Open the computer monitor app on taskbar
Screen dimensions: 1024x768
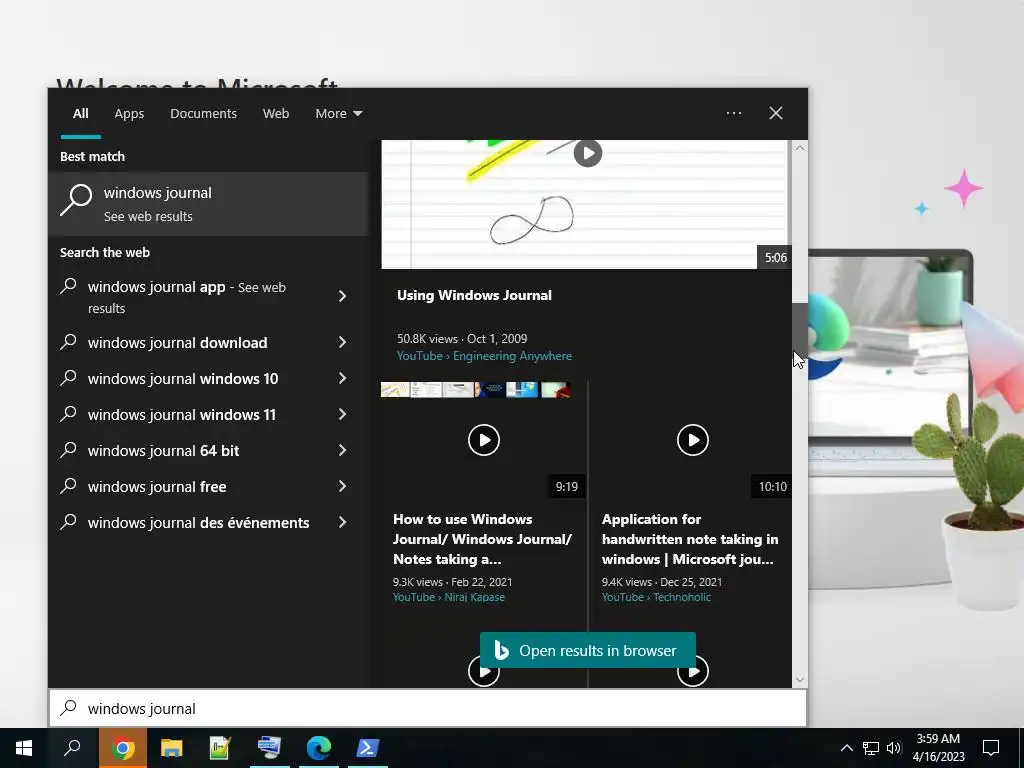(x=269, y=748)
